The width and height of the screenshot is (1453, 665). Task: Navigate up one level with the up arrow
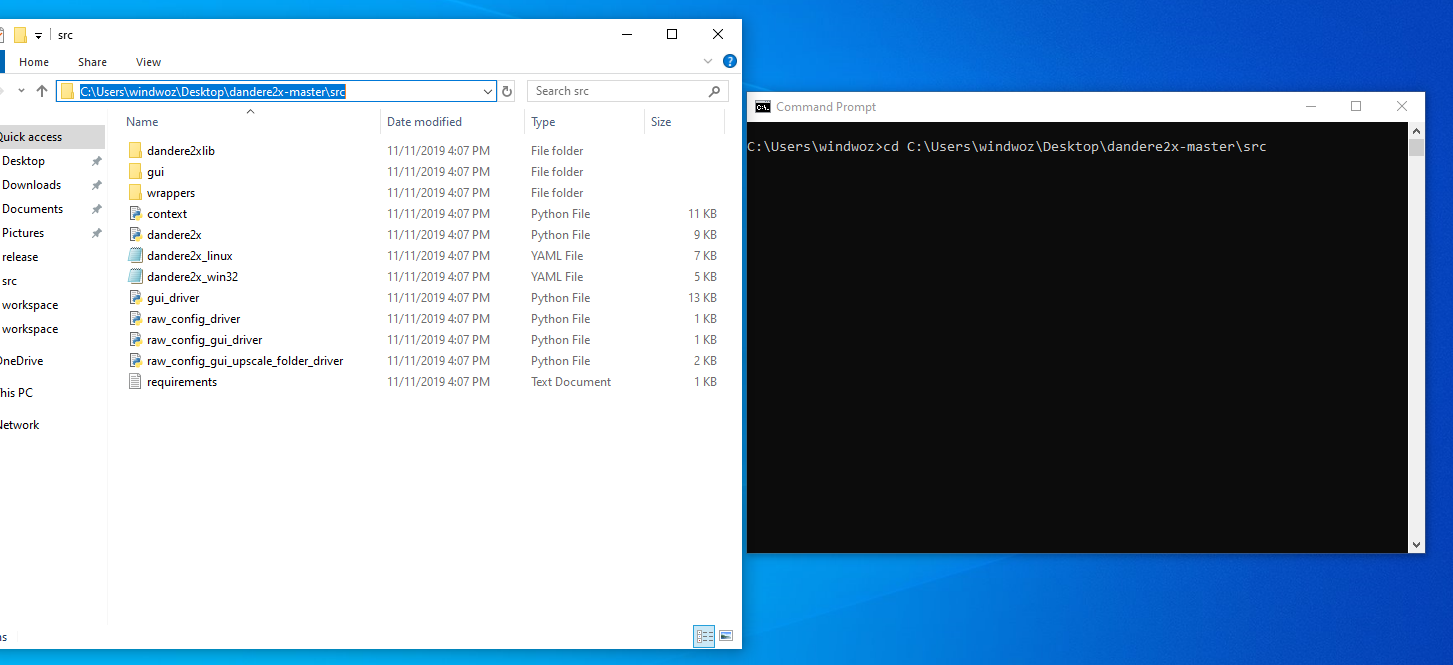[41, 90]
